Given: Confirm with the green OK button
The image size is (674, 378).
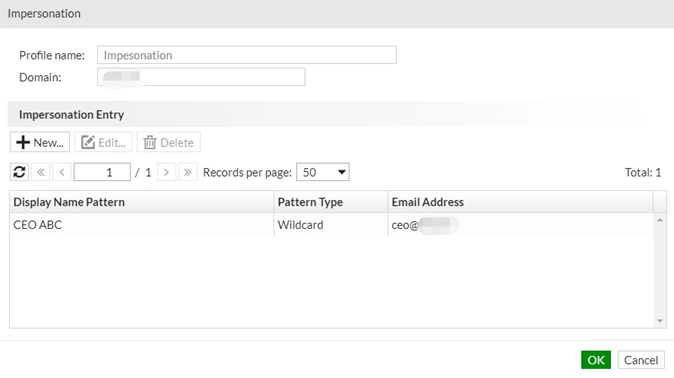Looking at the screenshot, I should pyautogui.click(x=596, y=360).
